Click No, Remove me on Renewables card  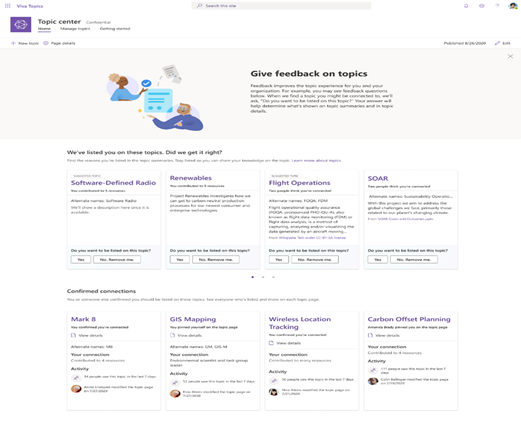pyautogui.click(x=216, y=259)
